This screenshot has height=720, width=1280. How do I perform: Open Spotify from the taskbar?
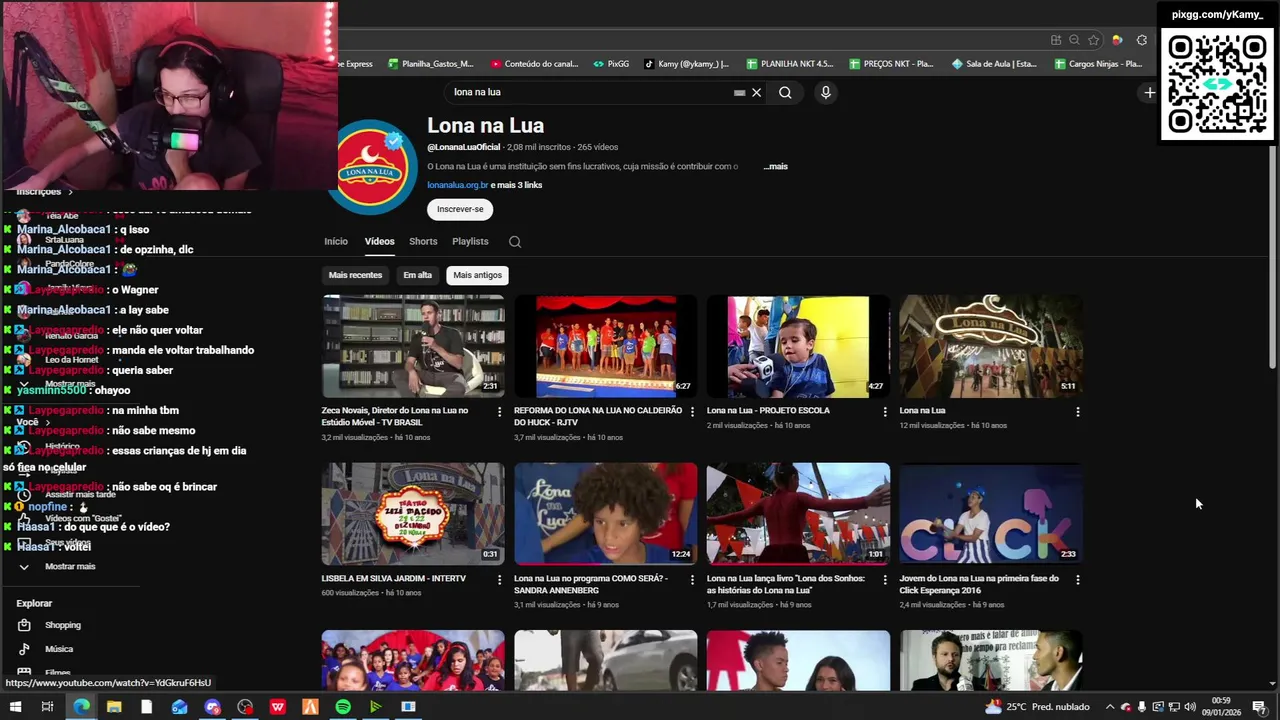click(343, 707)
